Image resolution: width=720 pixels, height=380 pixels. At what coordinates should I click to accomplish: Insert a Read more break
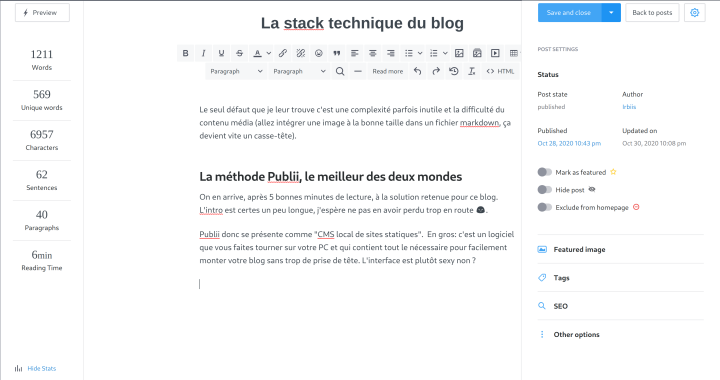point(388,71)
